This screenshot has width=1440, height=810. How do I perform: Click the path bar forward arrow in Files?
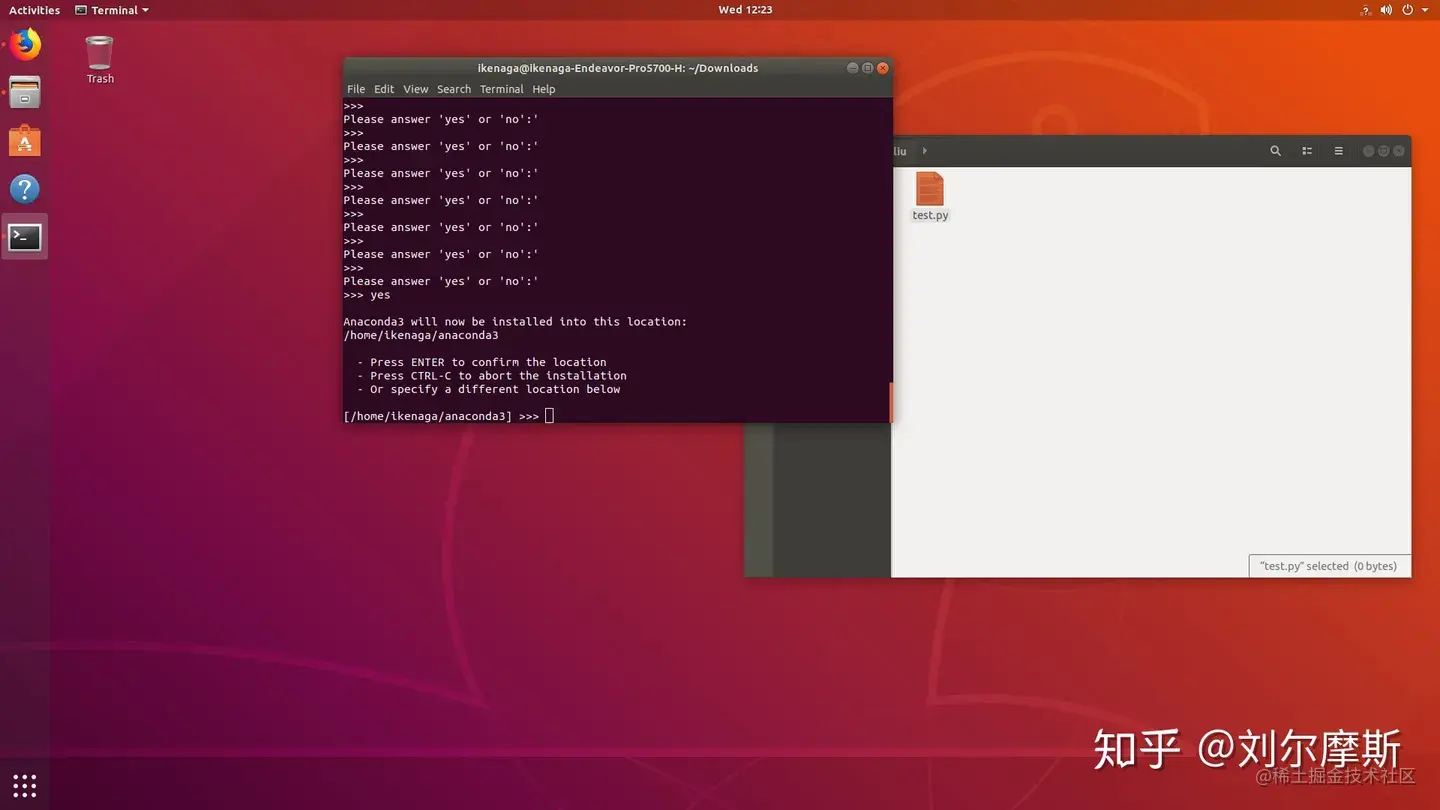click(925, 151)
